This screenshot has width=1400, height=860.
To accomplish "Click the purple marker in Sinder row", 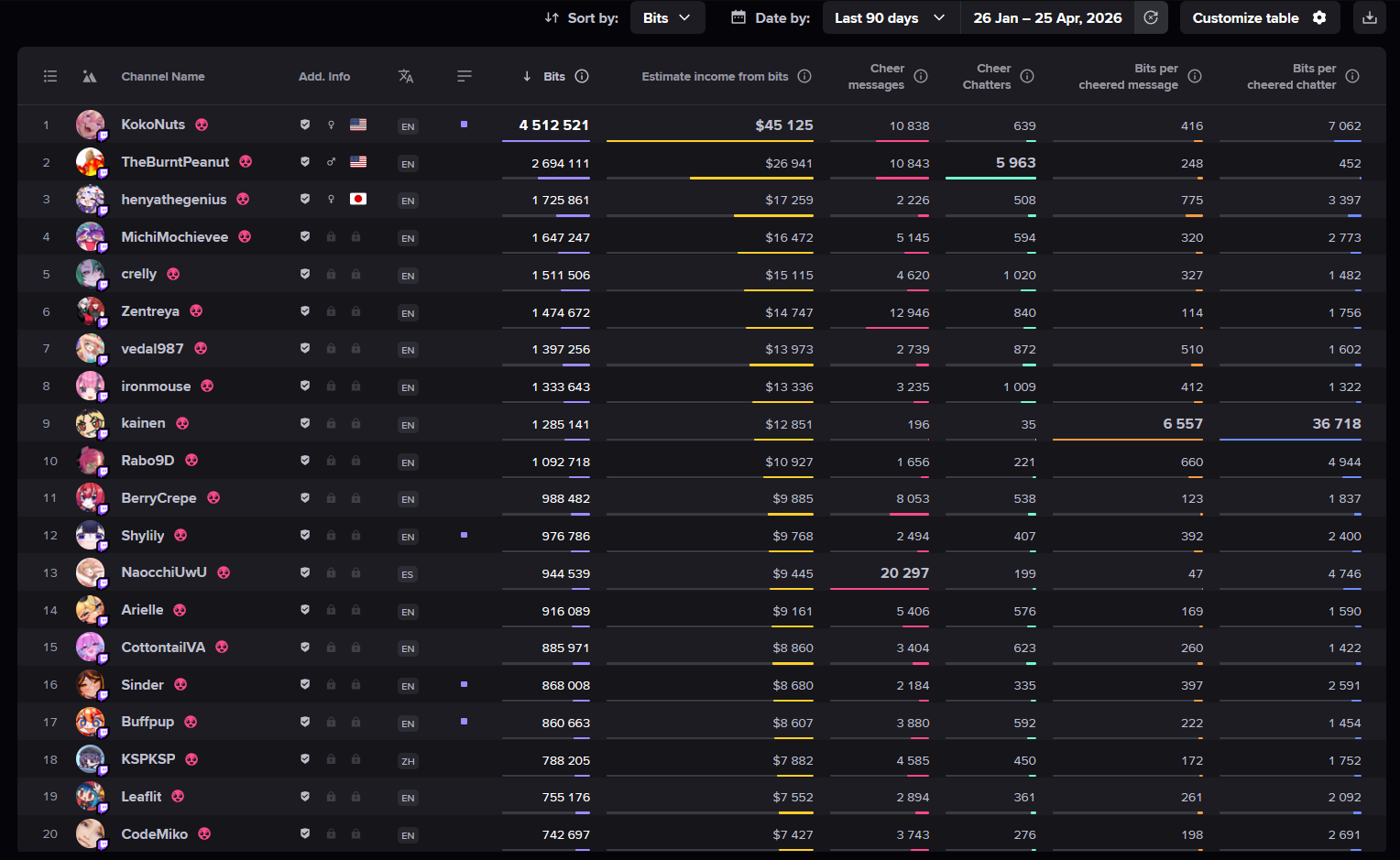I will tap(464, 684).
